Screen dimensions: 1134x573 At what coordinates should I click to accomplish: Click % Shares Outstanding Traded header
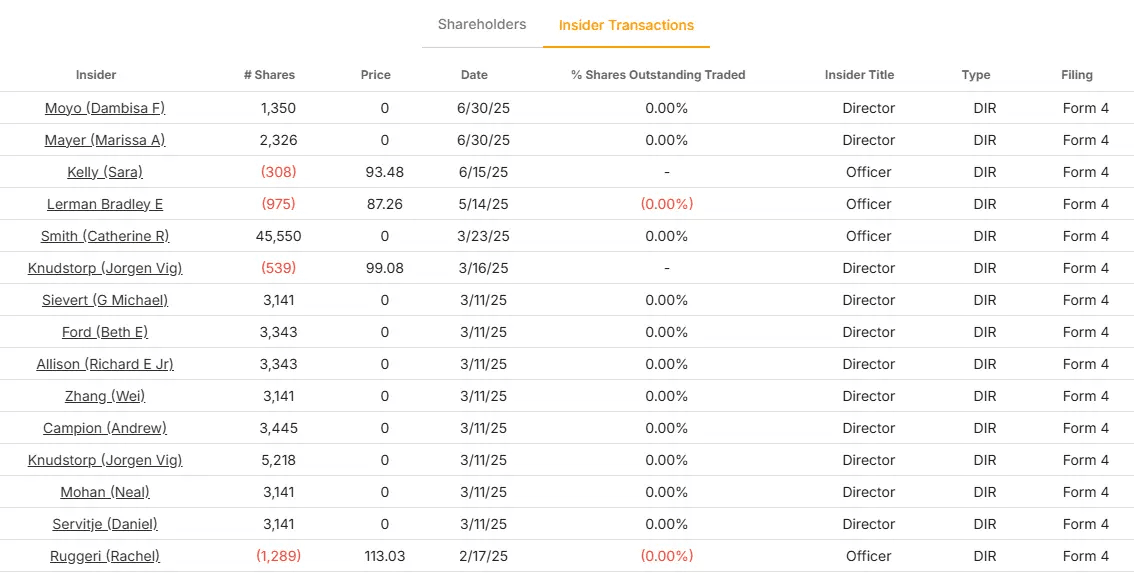pyautogui.click(x=658, y=75)
